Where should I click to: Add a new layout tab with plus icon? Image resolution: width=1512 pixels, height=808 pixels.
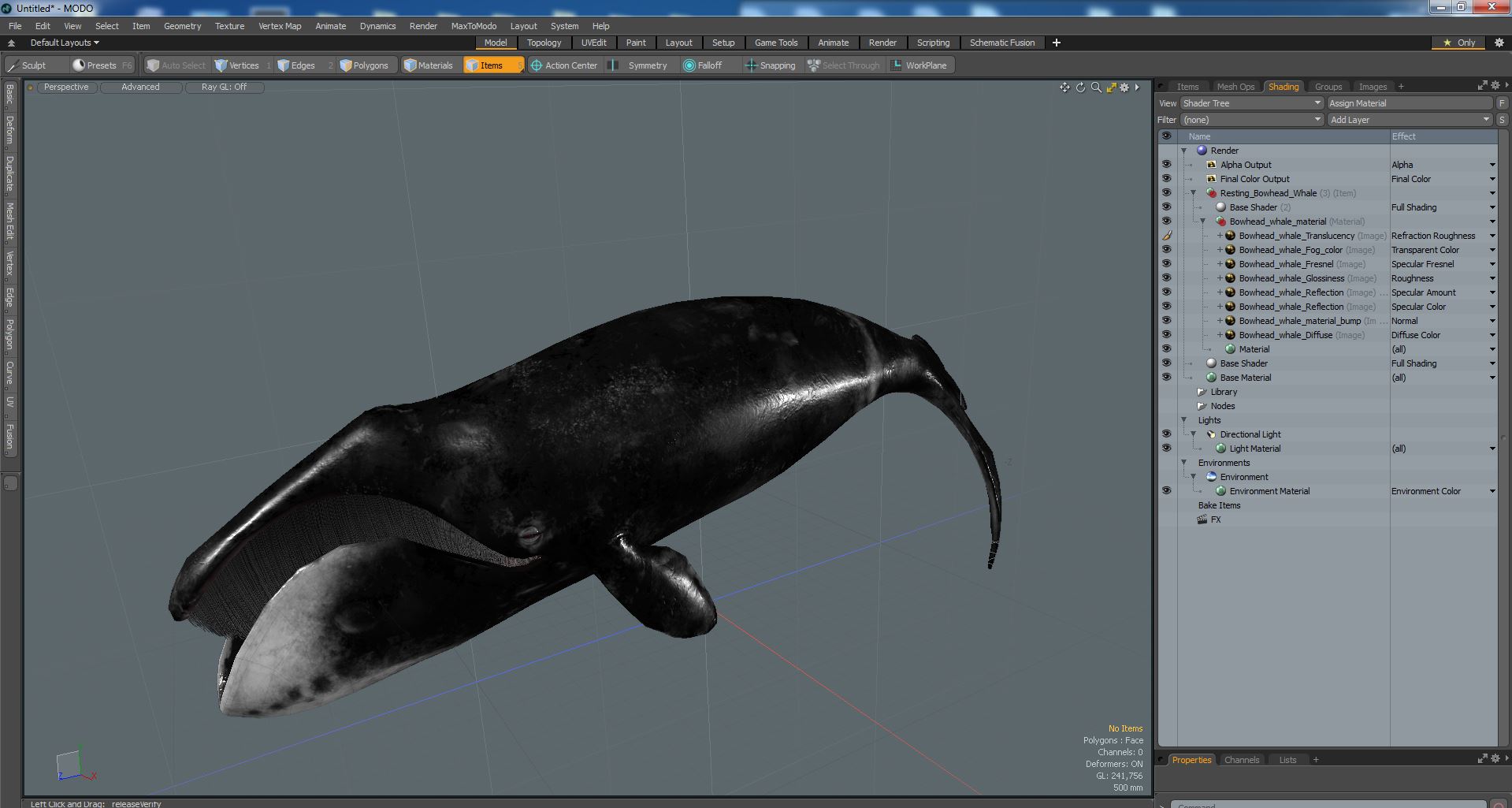(x=1056, y=43)
